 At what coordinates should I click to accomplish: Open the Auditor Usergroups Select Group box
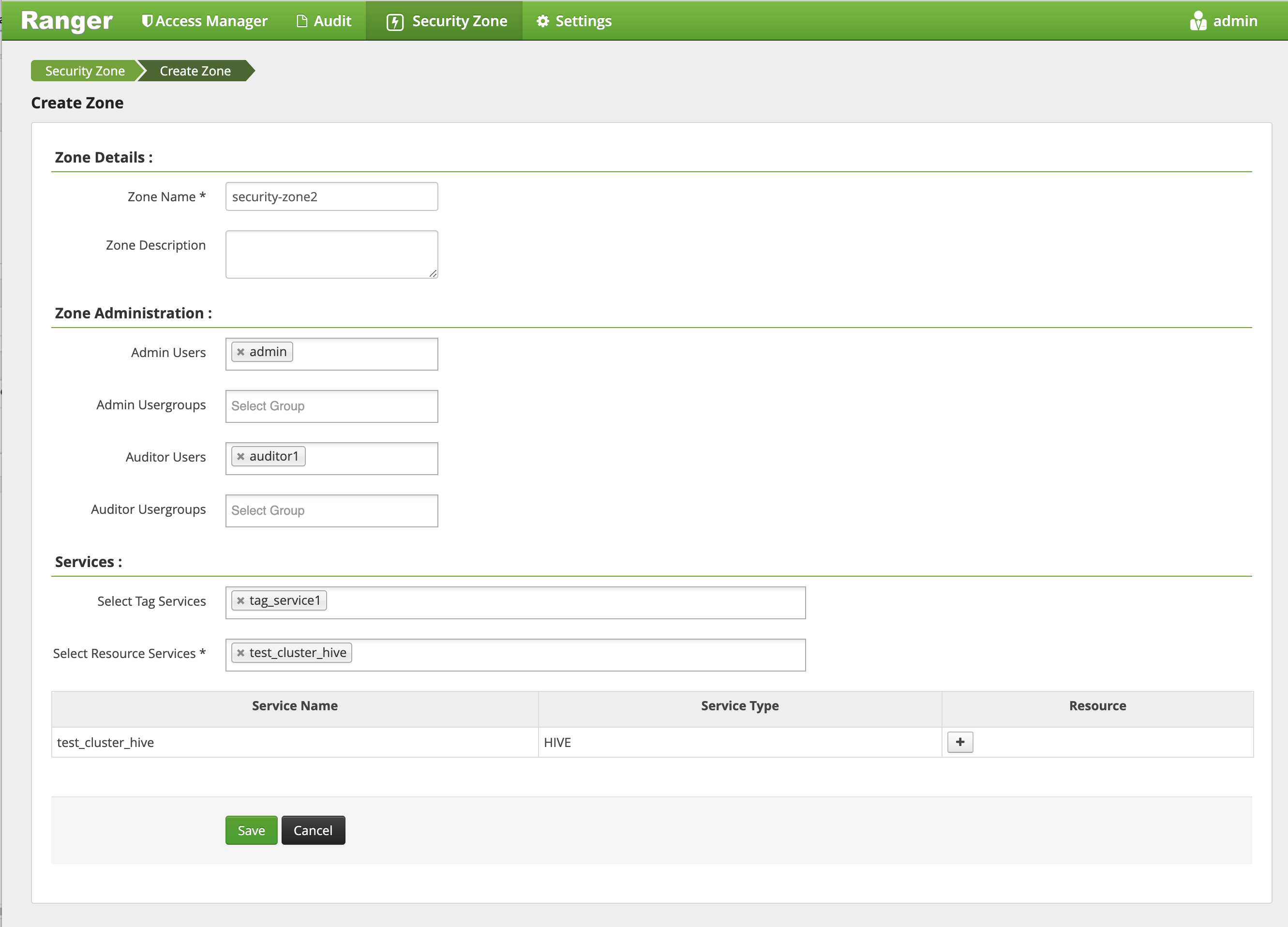331,510
